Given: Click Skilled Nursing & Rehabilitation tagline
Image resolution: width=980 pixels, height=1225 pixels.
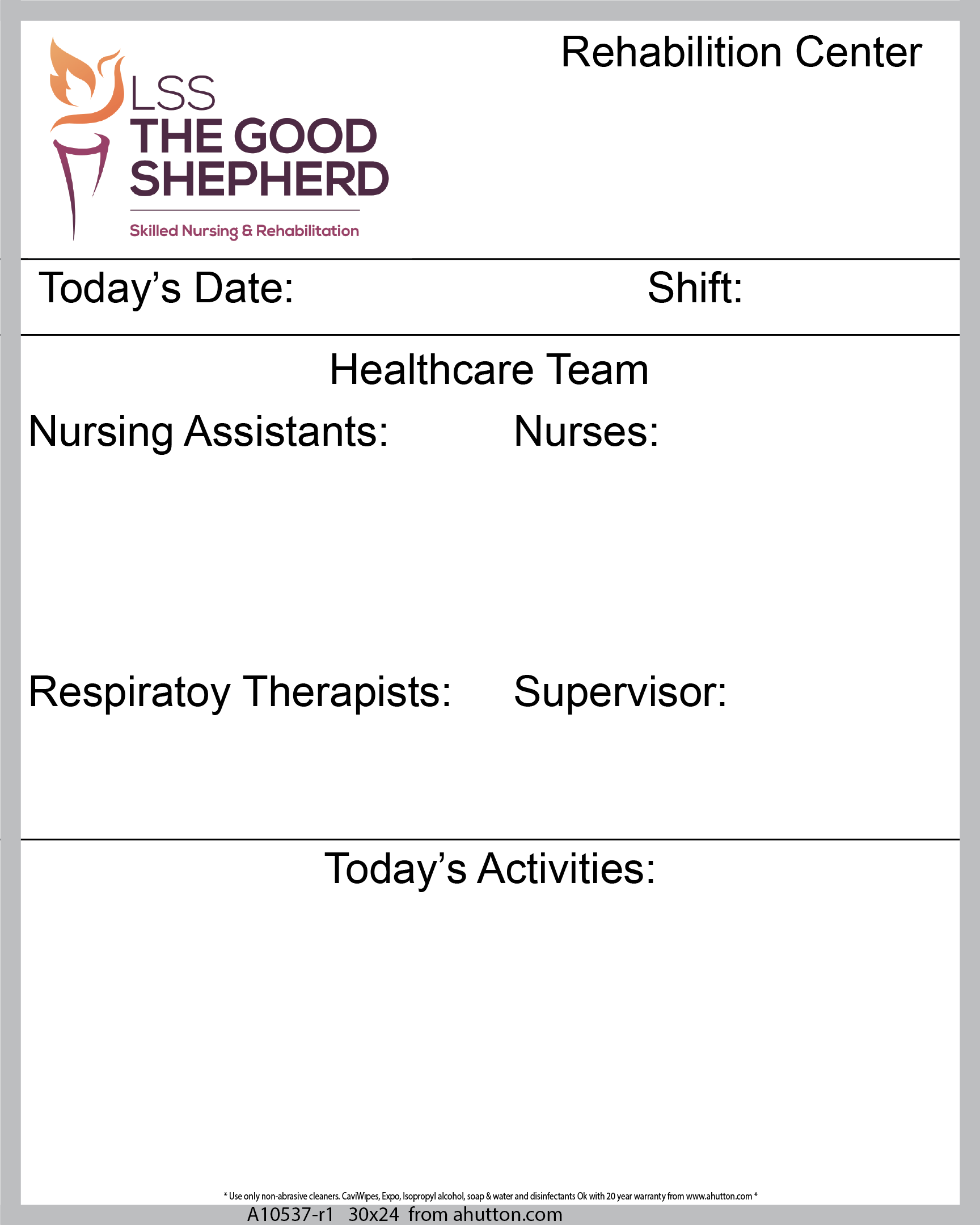Looking at the screenshot, I should pyautogui.click(x=244, y=231).
